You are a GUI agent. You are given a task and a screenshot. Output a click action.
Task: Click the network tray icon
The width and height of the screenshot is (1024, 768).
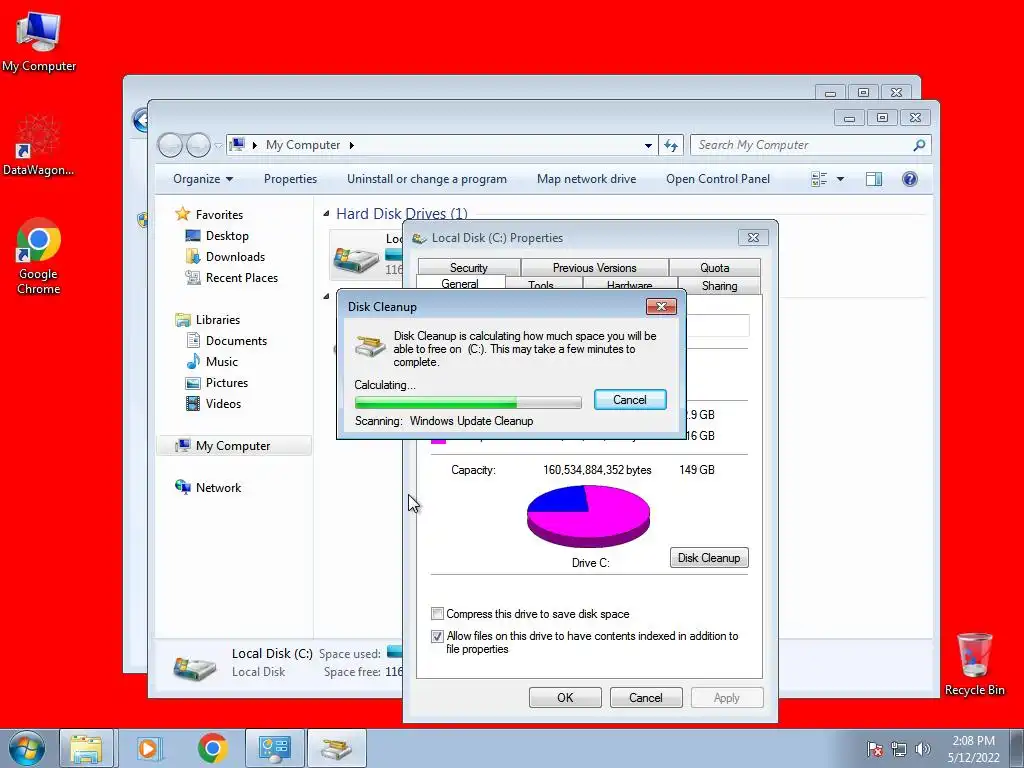tap(899, 749)
